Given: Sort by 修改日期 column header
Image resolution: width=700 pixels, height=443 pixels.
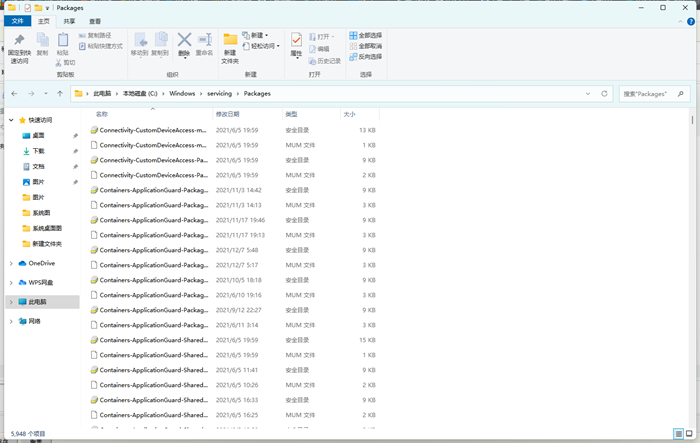Looking at the screenshot, I should (x=228, y=114).
